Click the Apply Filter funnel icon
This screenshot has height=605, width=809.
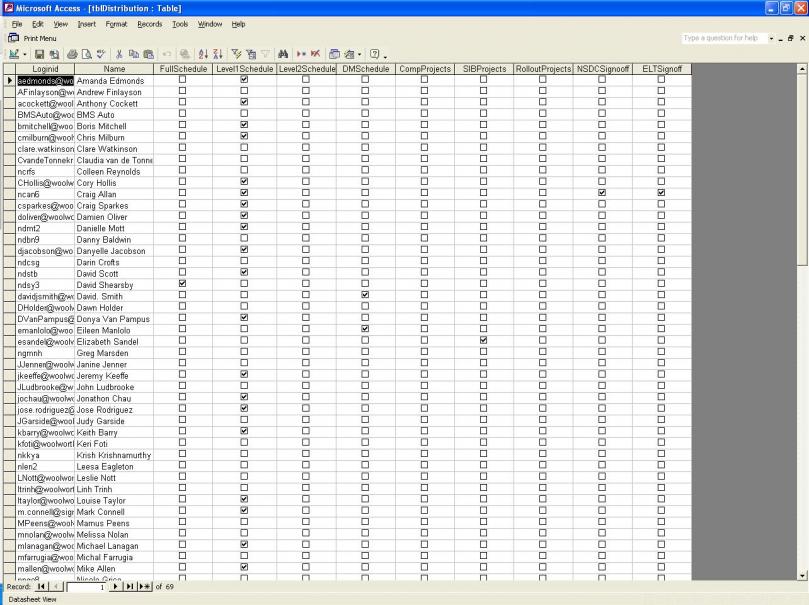coord(265,54)
